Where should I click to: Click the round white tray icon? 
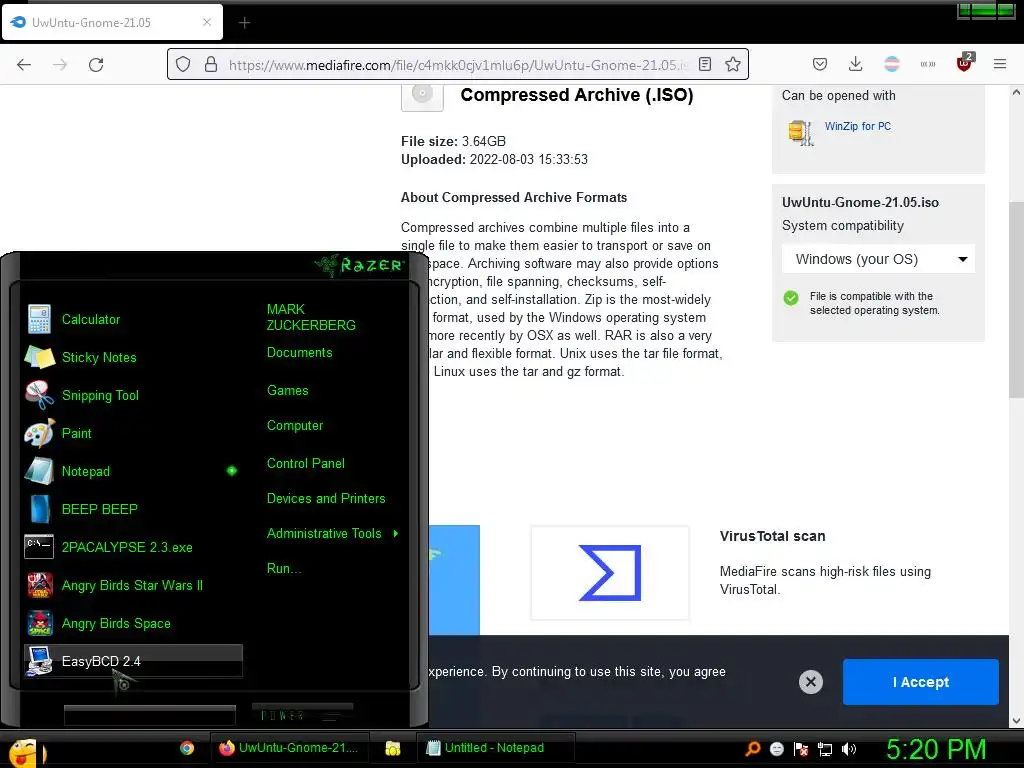pos(777,749)
